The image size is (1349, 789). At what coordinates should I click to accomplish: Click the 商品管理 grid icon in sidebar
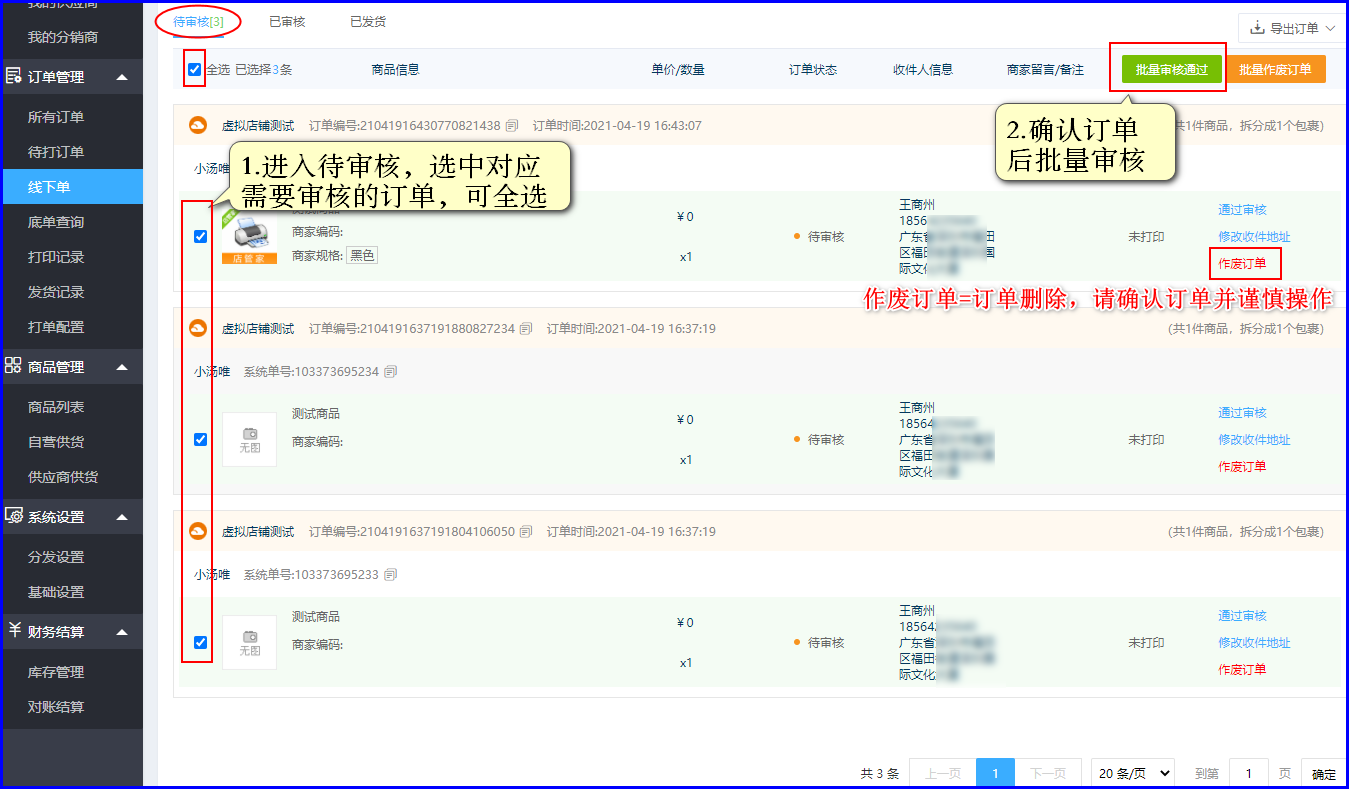click(x=14, y=367)
